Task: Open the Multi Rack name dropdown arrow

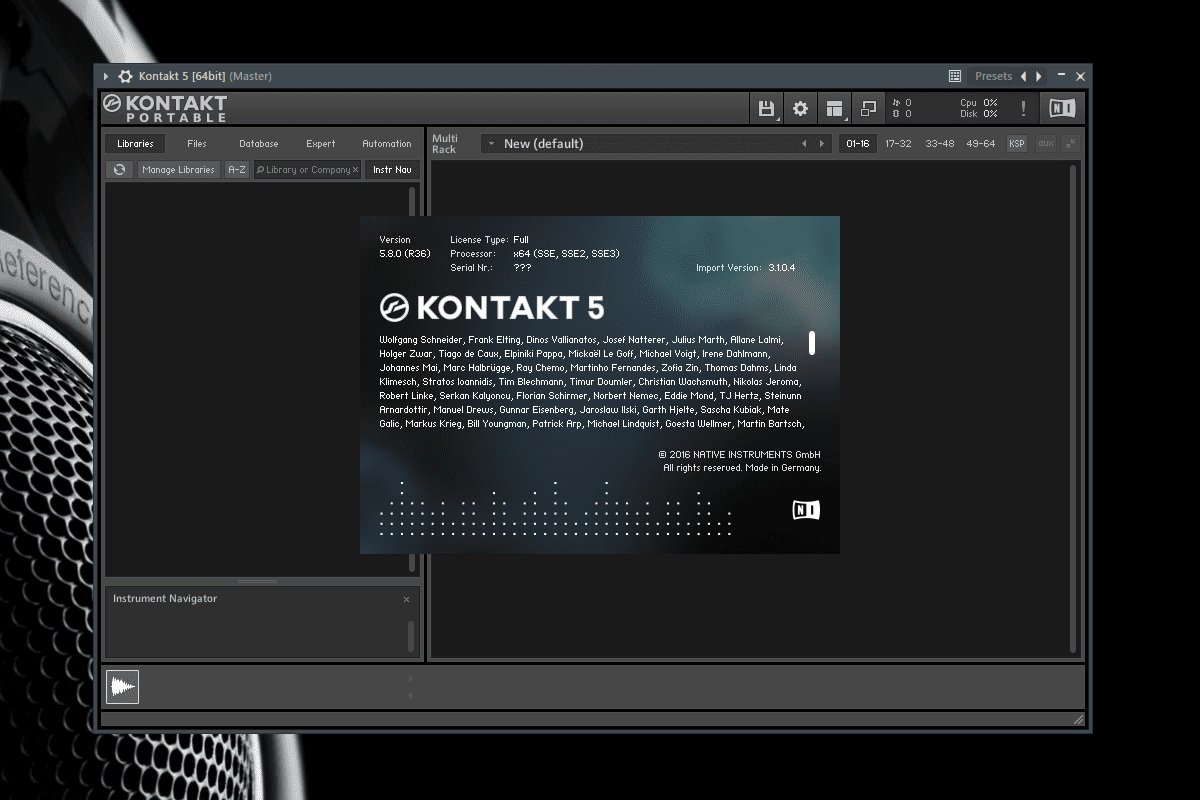Action: click(491, 144)
